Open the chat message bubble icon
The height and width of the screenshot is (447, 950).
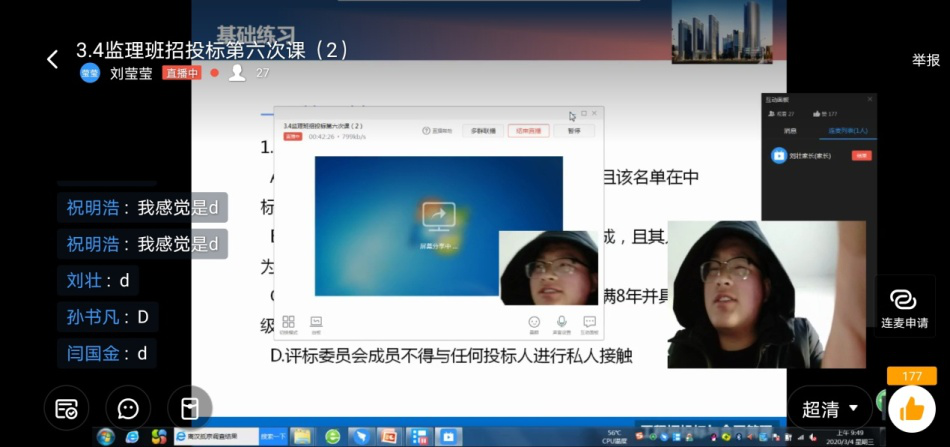[128, 408]
